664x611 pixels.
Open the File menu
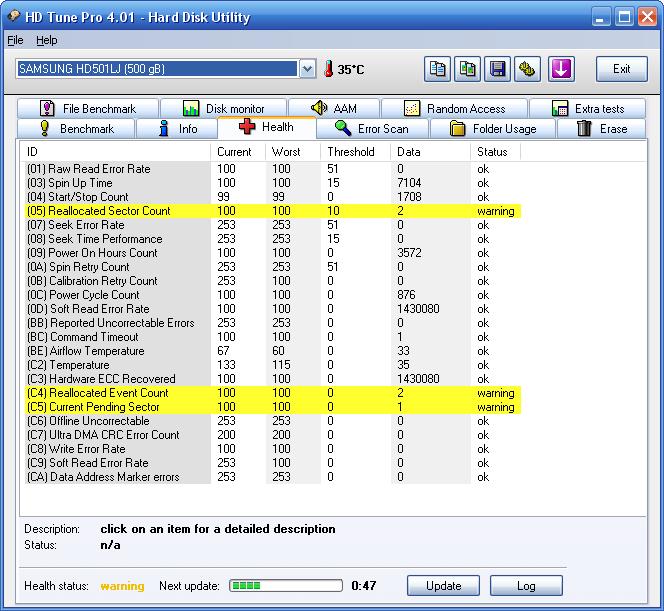point(15,40)
